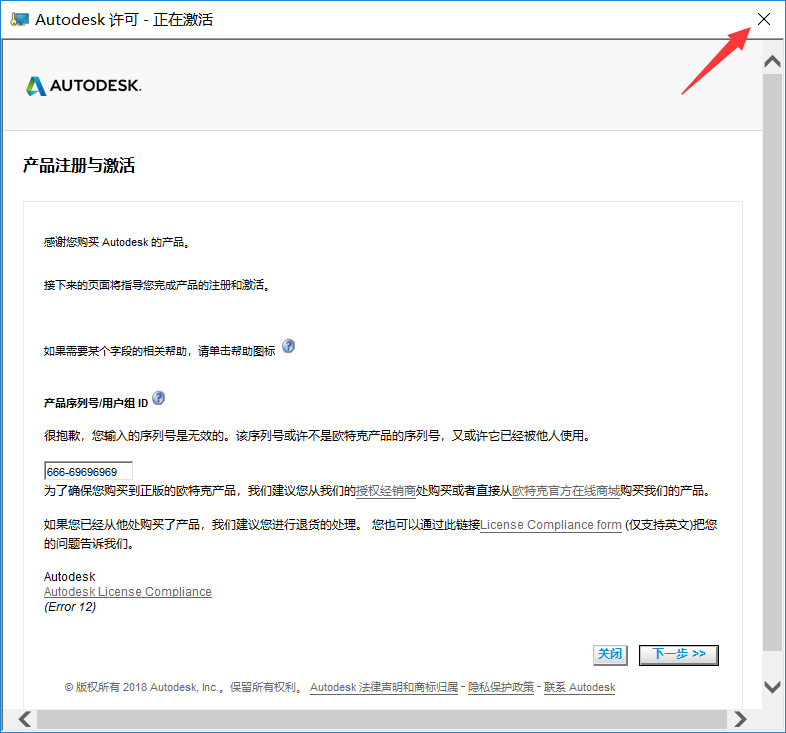786x733 pixels.
Task: Click the serial number input field
Action: [88, 471]
